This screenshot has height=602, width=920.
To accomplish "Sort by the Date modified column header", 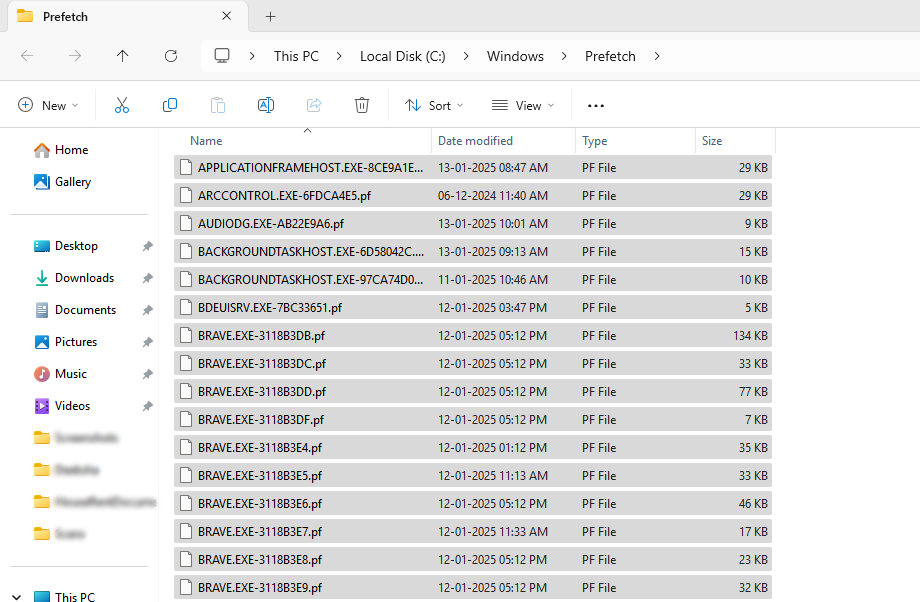I will 504,141.
